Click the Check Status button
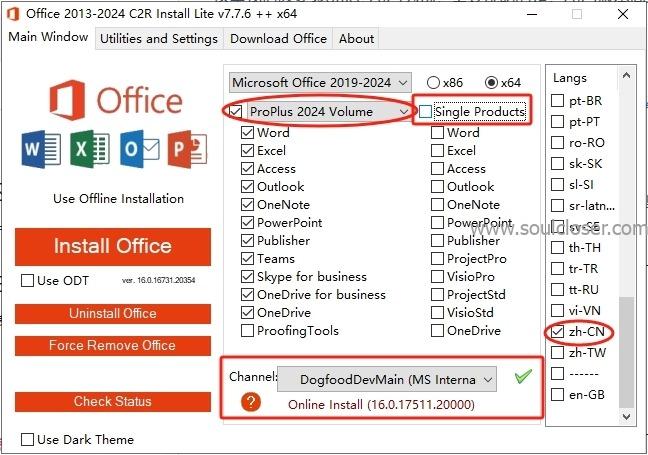This screenshot has width=648, height=455. tap(113, 401)
